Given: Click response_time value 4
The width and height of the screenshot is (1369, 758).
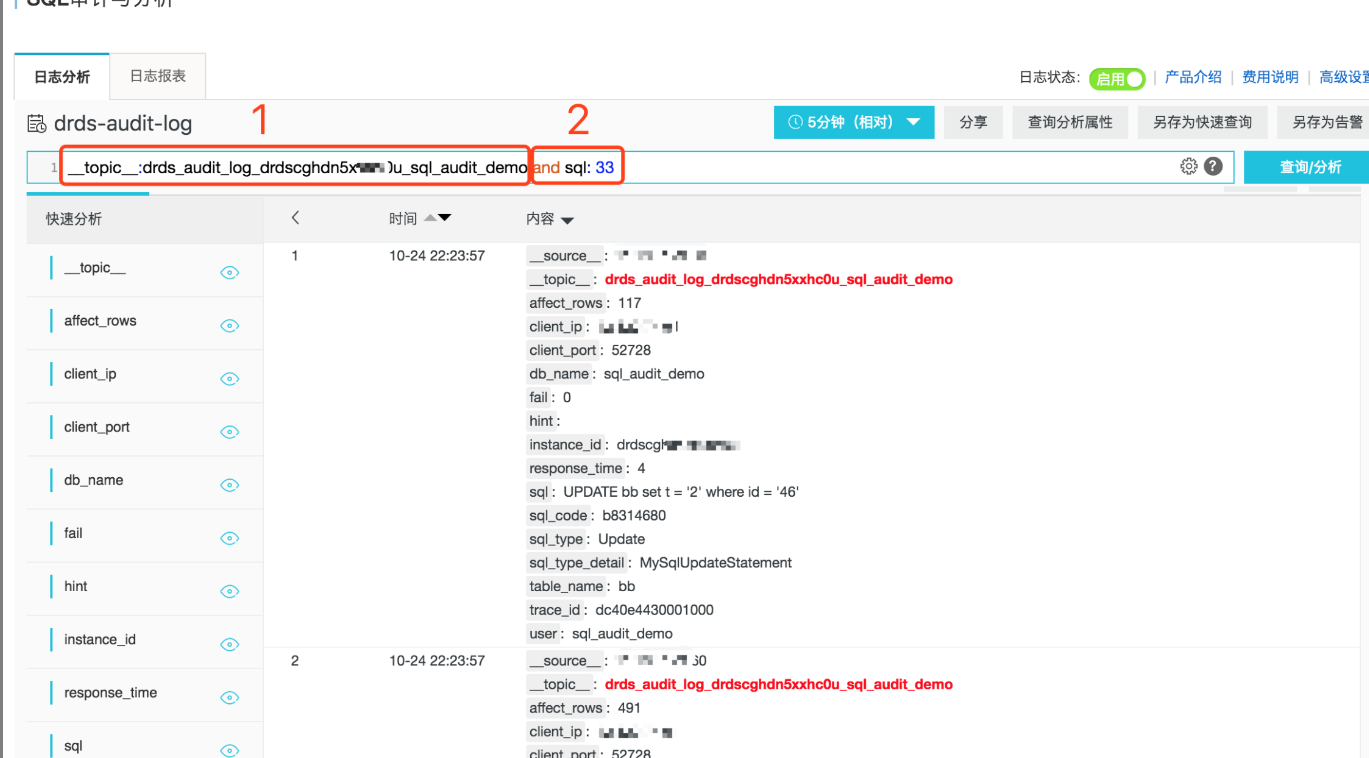Looking at the screenshot, I should tap(641, 468).
